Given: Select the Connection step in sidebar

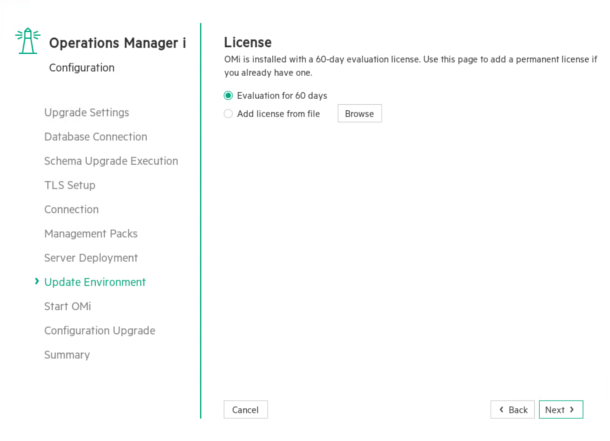Looking at the screenshot, I should coord(72,209).
